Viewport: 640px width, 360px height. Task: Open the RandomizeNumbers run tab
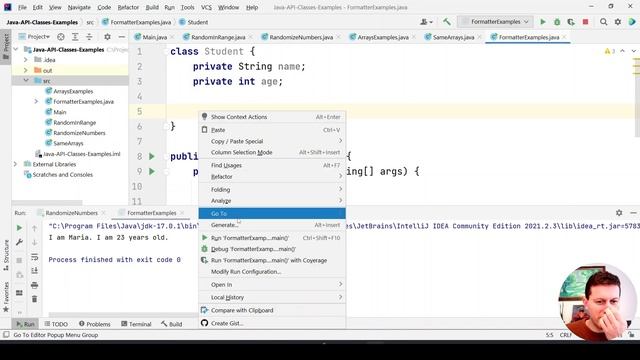(x=71, y=213)
